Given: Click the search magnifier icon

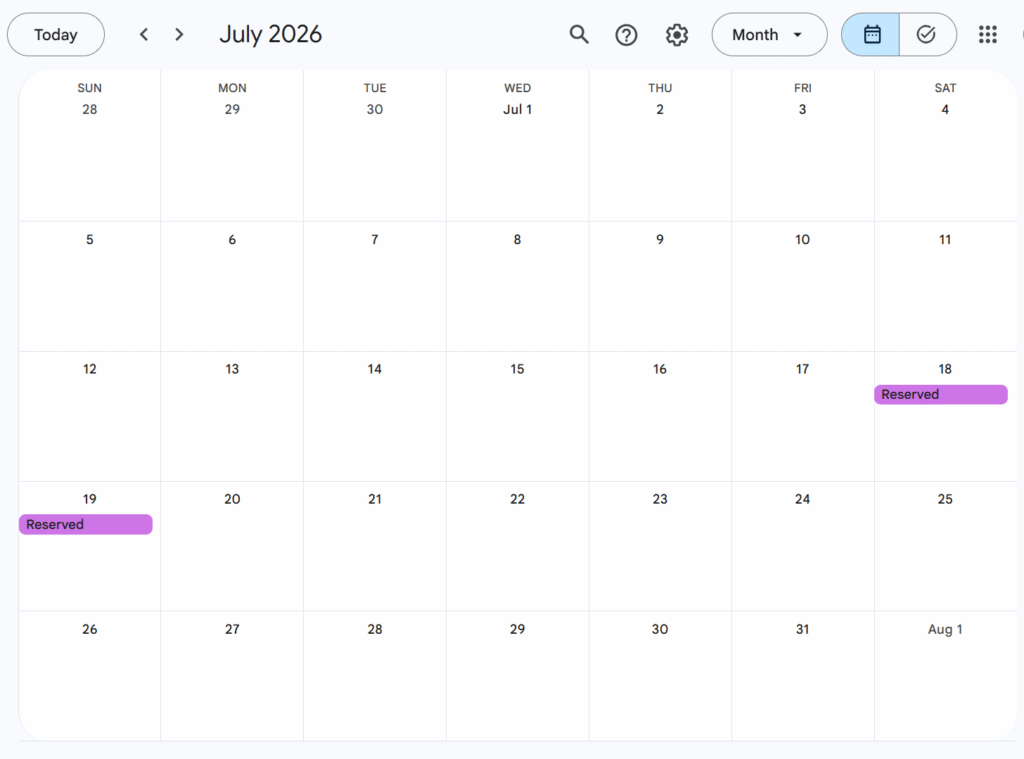Looking at the screenshot, I should (579, 35).
